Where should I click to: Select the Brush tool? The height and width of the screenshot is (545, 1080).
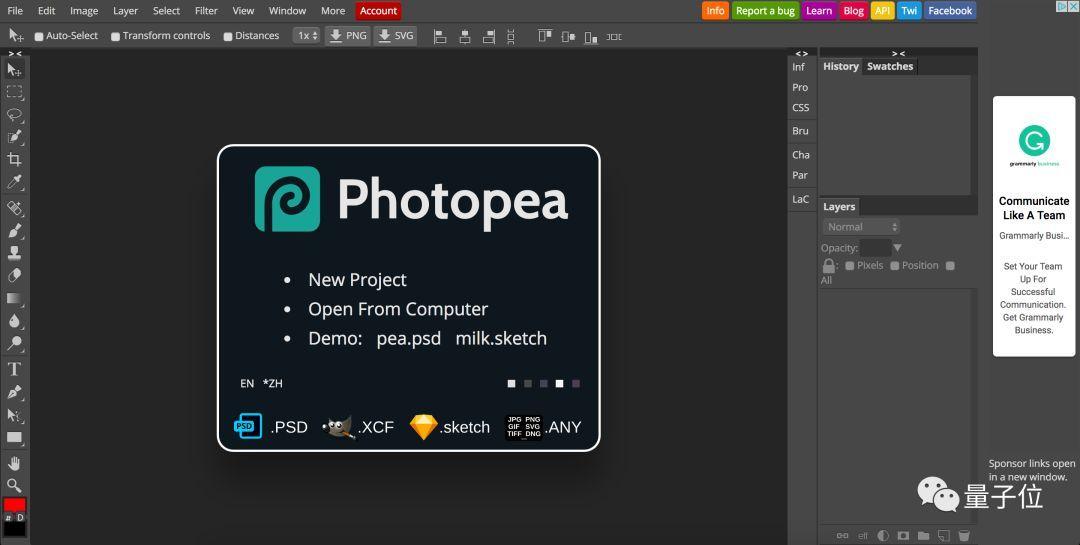click(x=14, y=231)
